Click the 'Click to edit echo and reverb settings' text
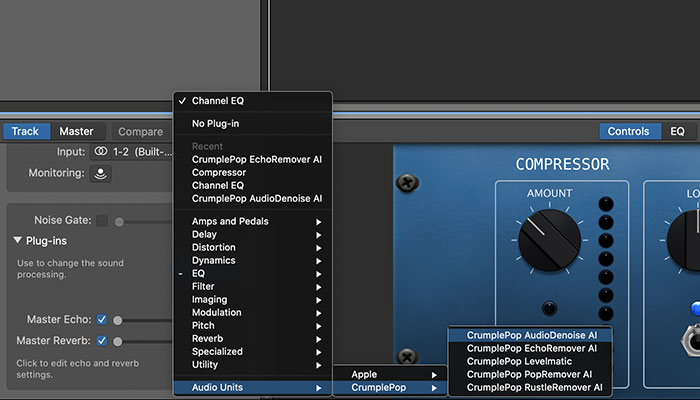700x400 pixels. point(78,369)
